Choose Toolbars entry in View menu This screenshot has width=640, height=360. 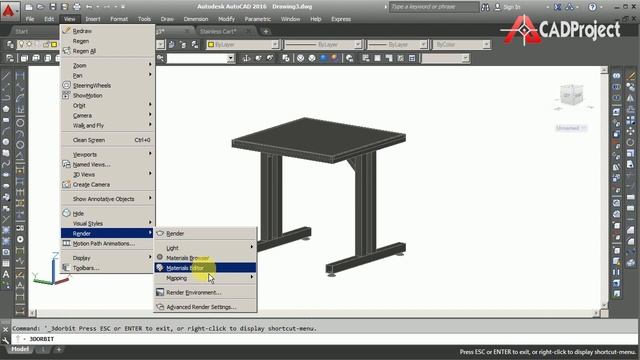(108, 268)
